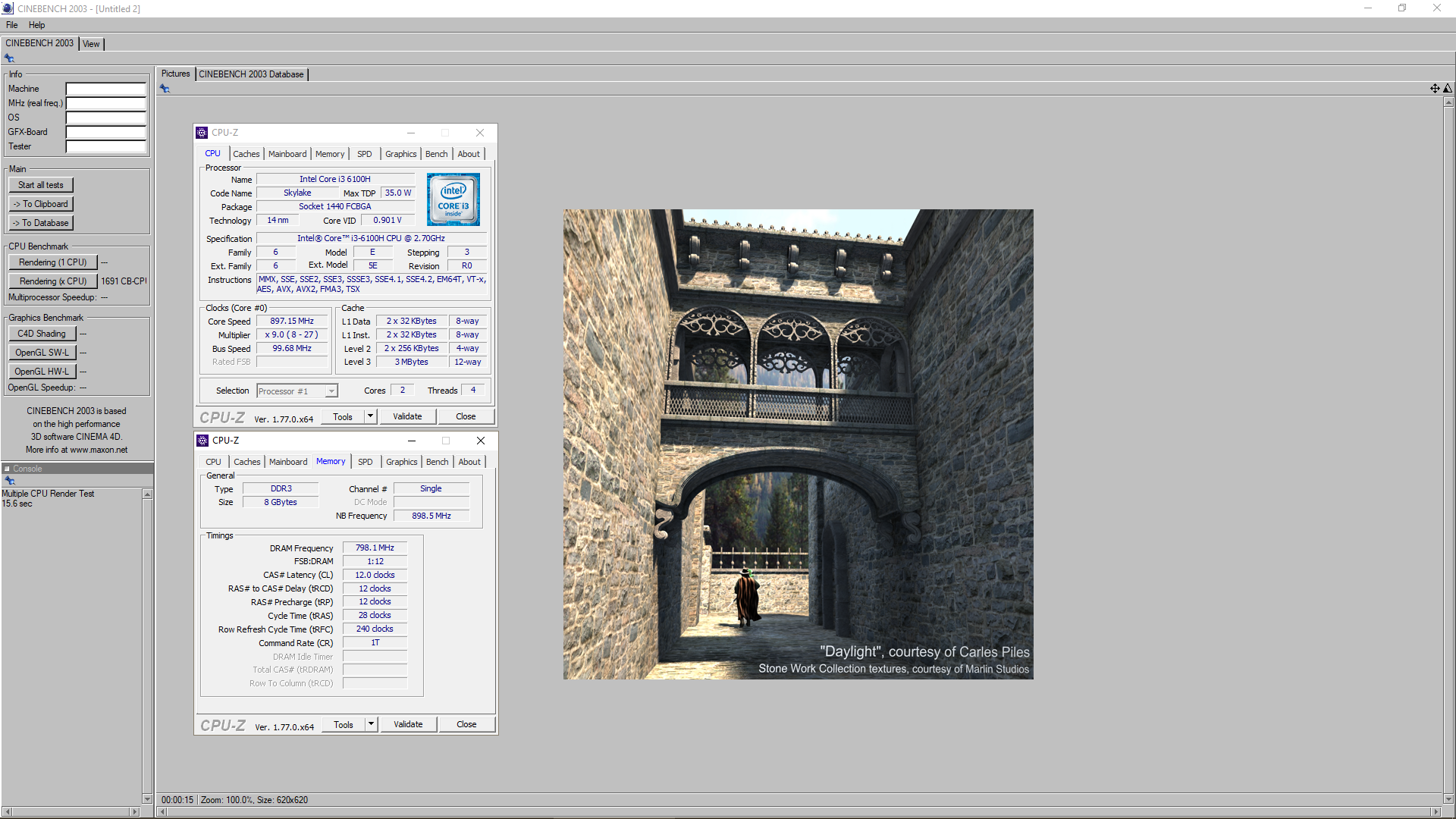Open the Help menu
Image resolution: width=1456 pixels, height=819 pixels.
[x=36, y=25]
